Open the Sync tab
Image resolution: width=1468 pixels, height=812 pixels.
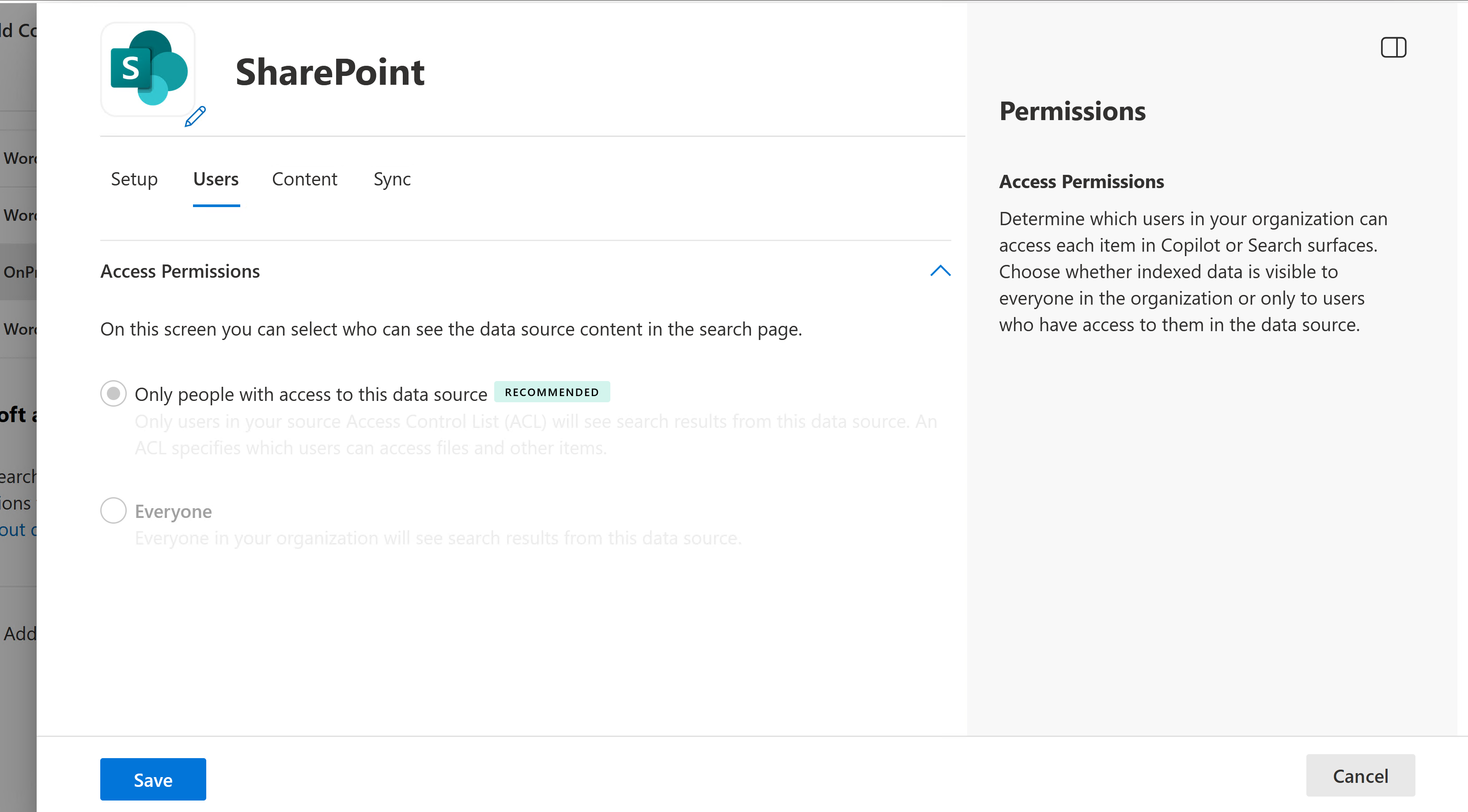click(x=392, y=180)
